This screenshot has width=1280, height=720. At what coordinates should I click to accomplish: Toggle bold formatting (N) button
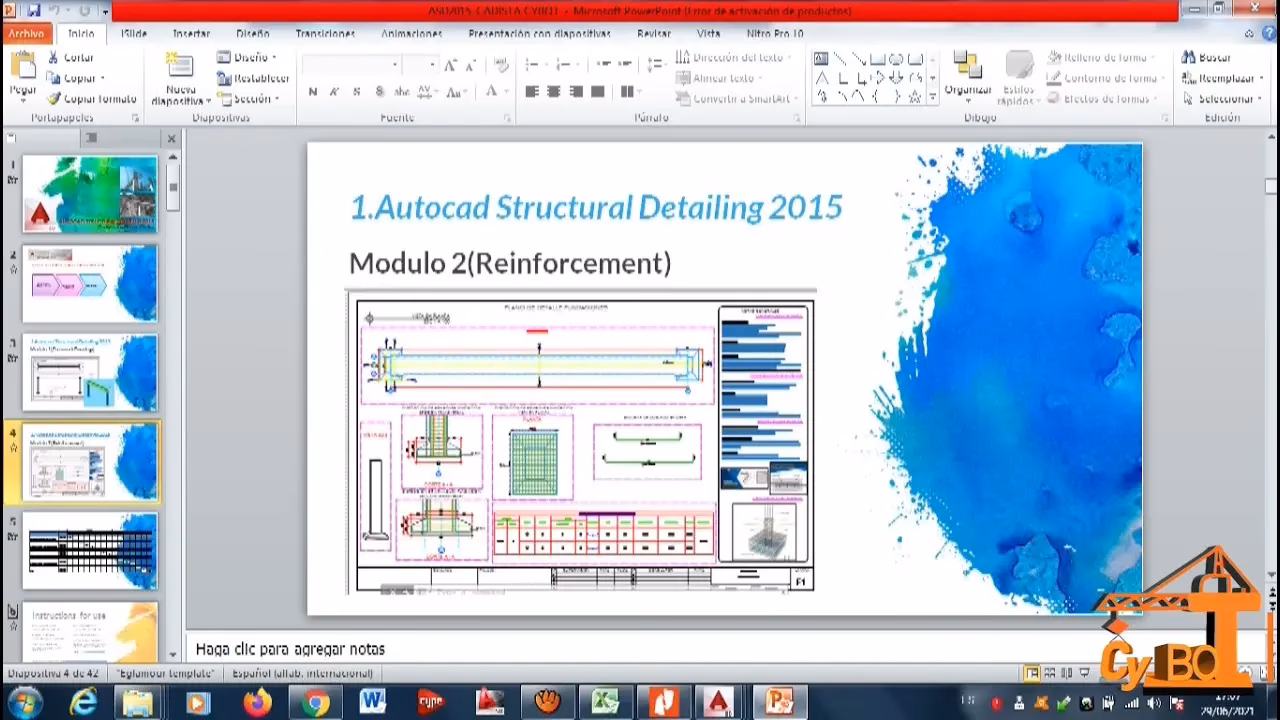coord(313,92)
